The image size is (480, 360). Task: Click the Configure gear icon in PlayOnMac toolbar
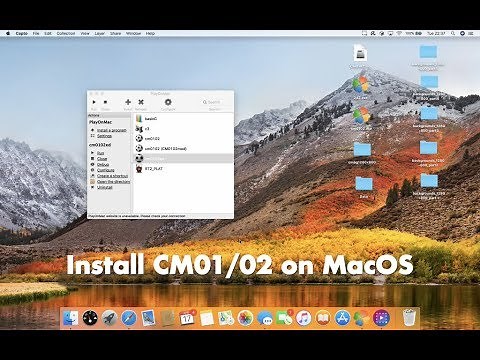point(168,102)
